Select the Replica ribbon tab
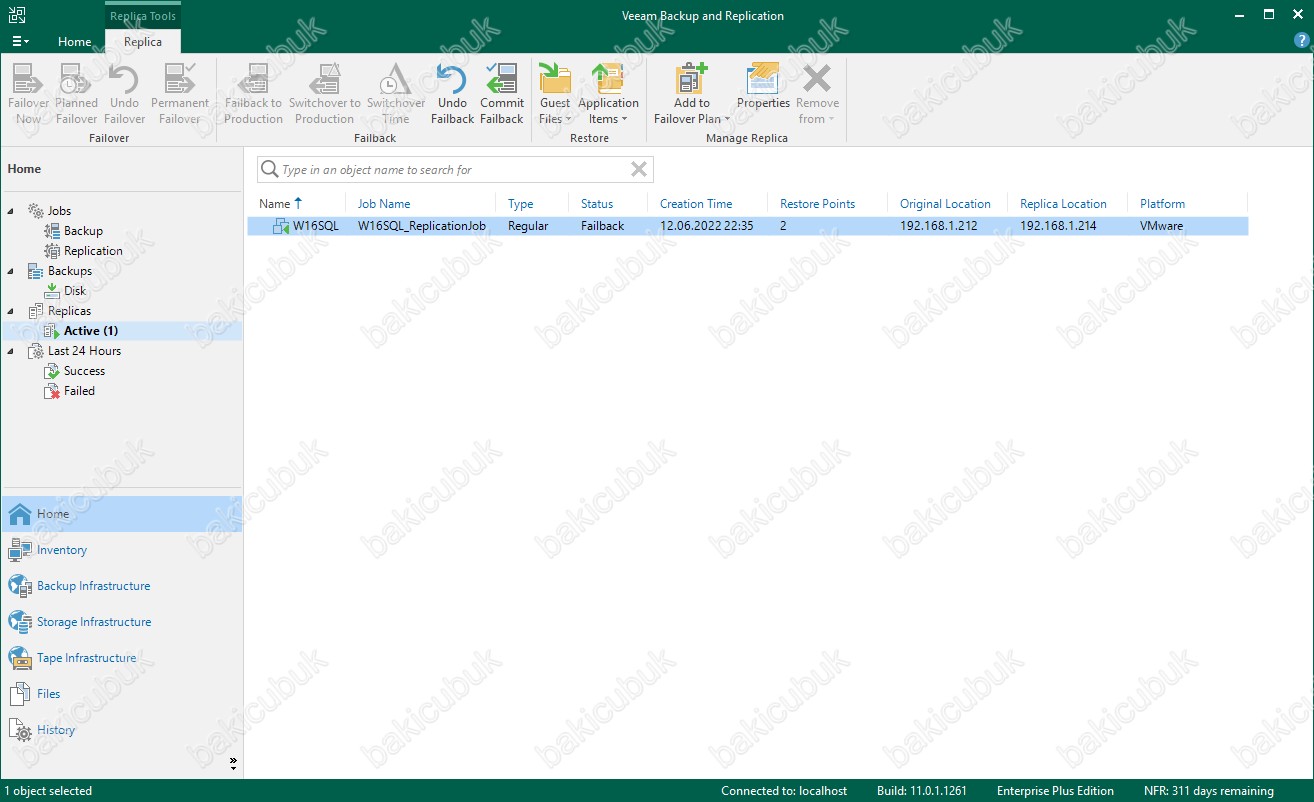The width and height of the screenshot is (1314, 802). [143, 42]
